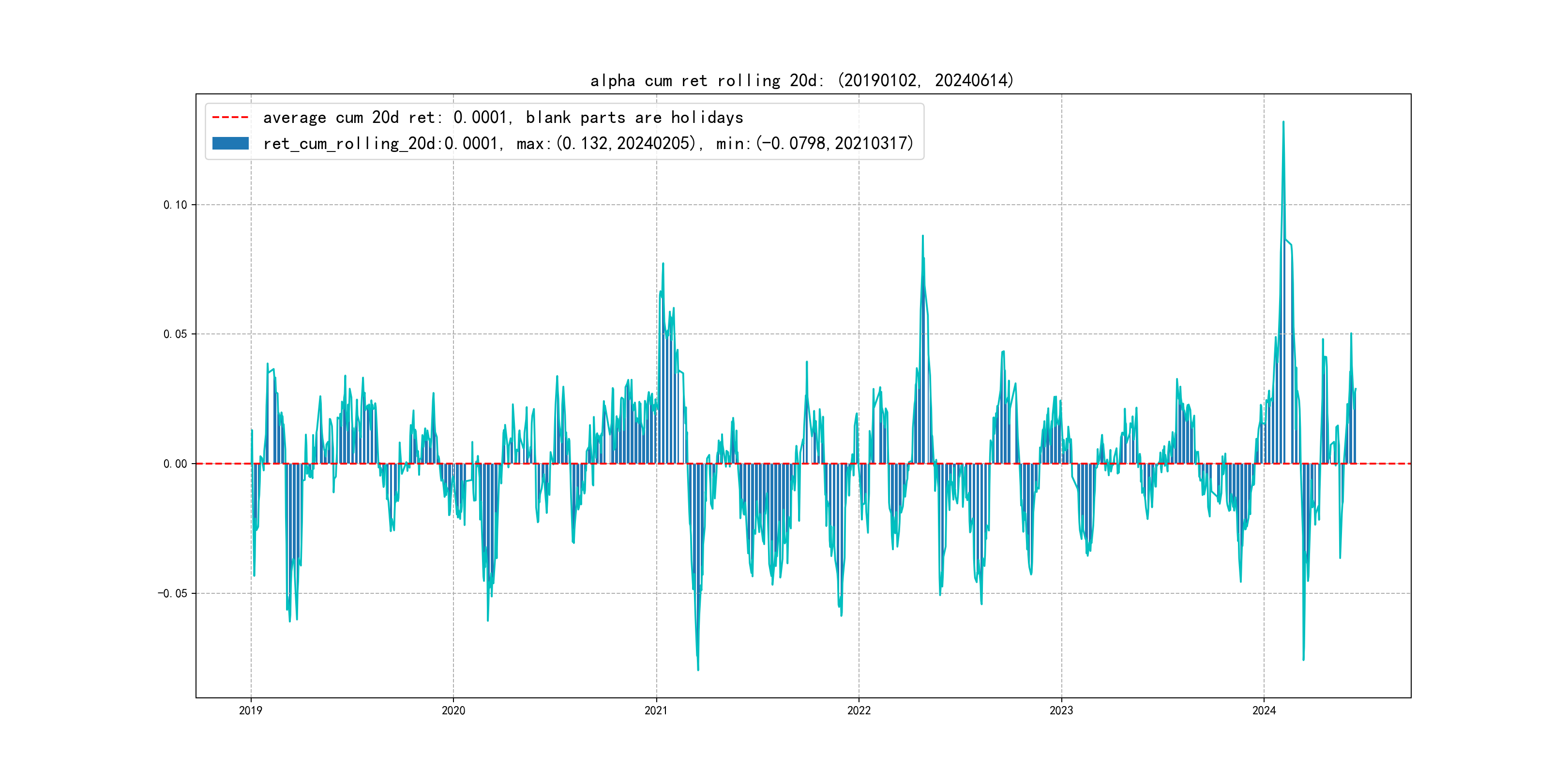Click the chart title text
The image size is (1568, 784).
point(801,80)
